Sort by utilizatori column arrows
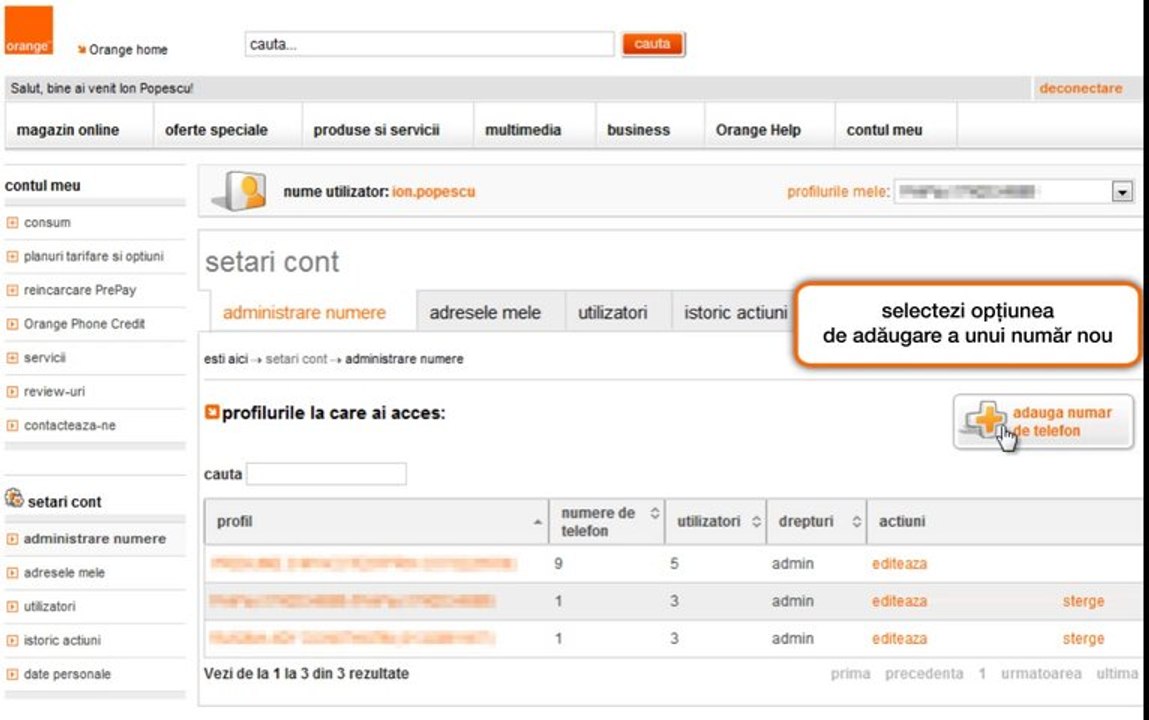This screenshot has height=720, width=1149. 756,522
